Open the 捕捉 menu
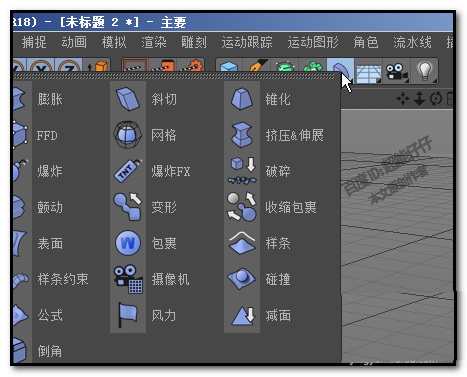The width and height of the screenshot is (467, 377). click(x=34, y=42)
